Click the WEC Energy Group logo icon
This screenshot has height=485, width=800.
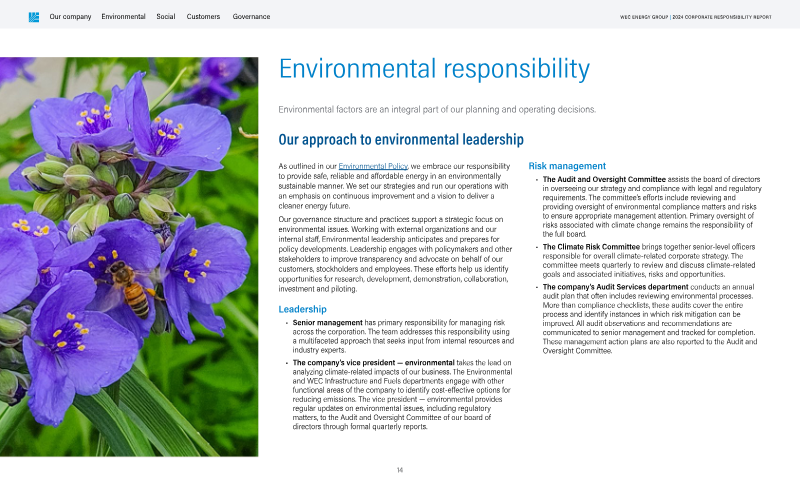34,17
